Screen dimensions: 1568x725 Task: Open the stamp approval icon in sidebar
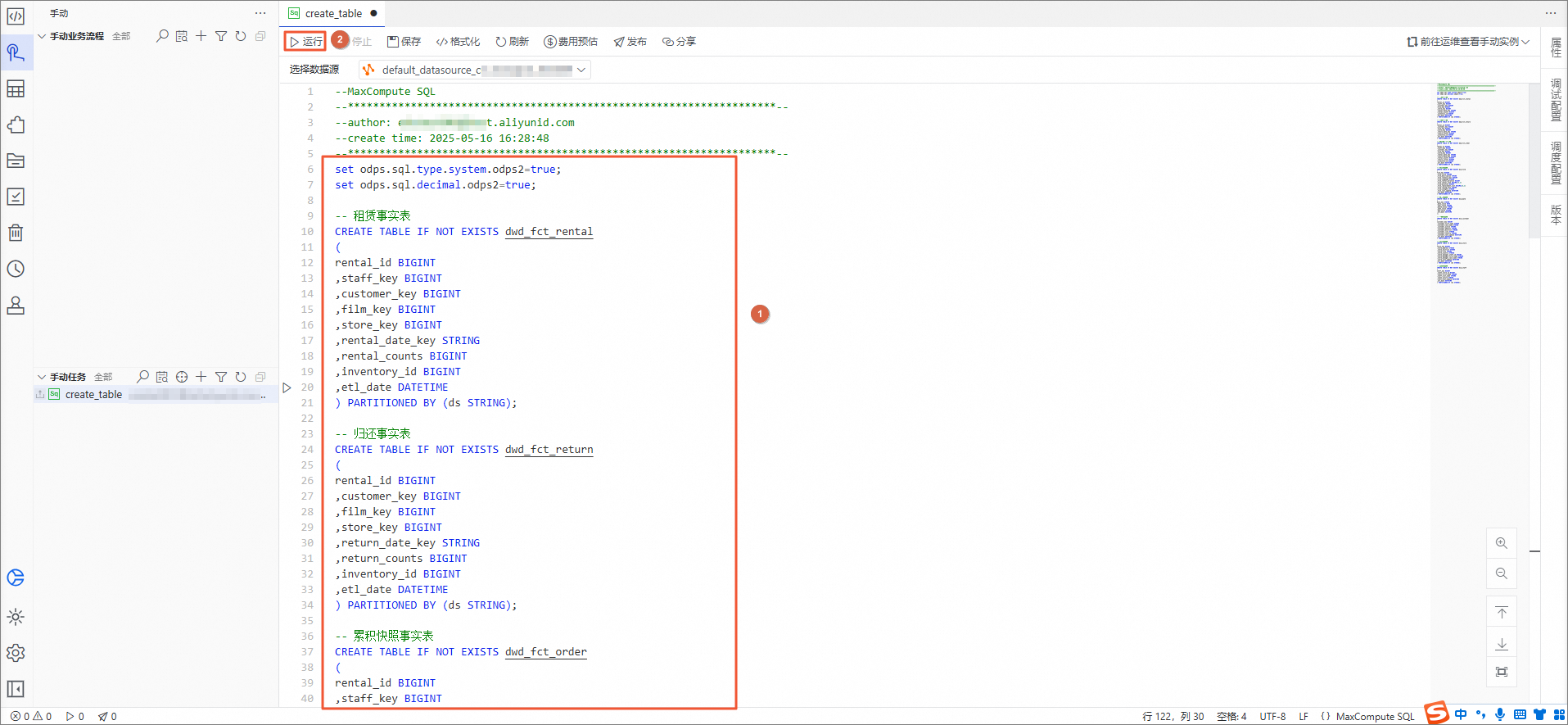16,305
